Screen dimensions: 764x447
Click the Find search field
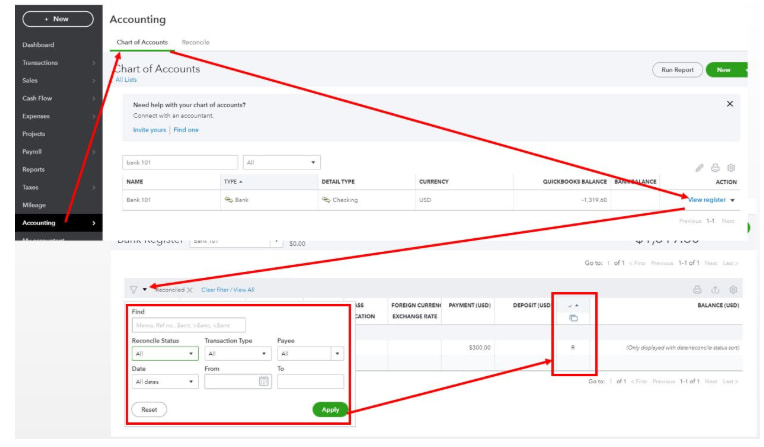(189, 325)
